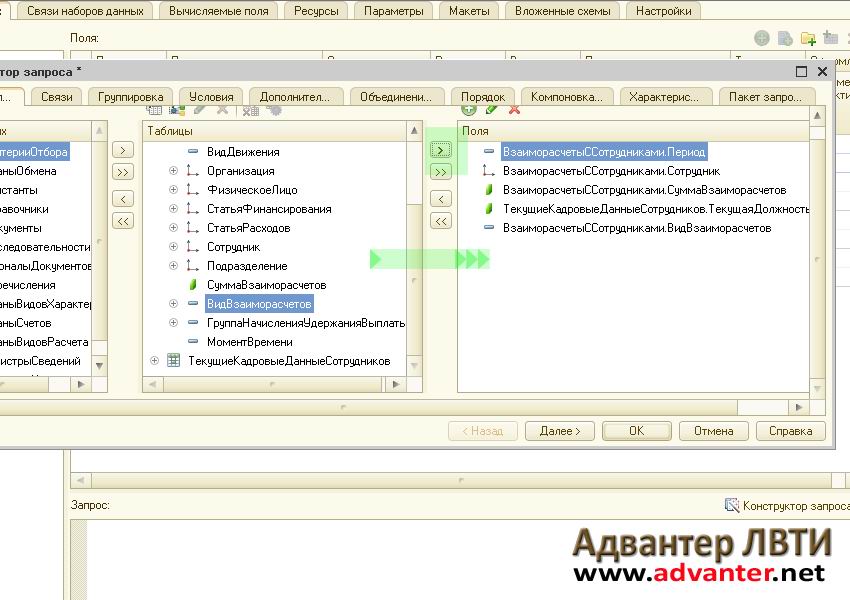Click the Таблицы panel horizontal scrollbar

point(270,384)
